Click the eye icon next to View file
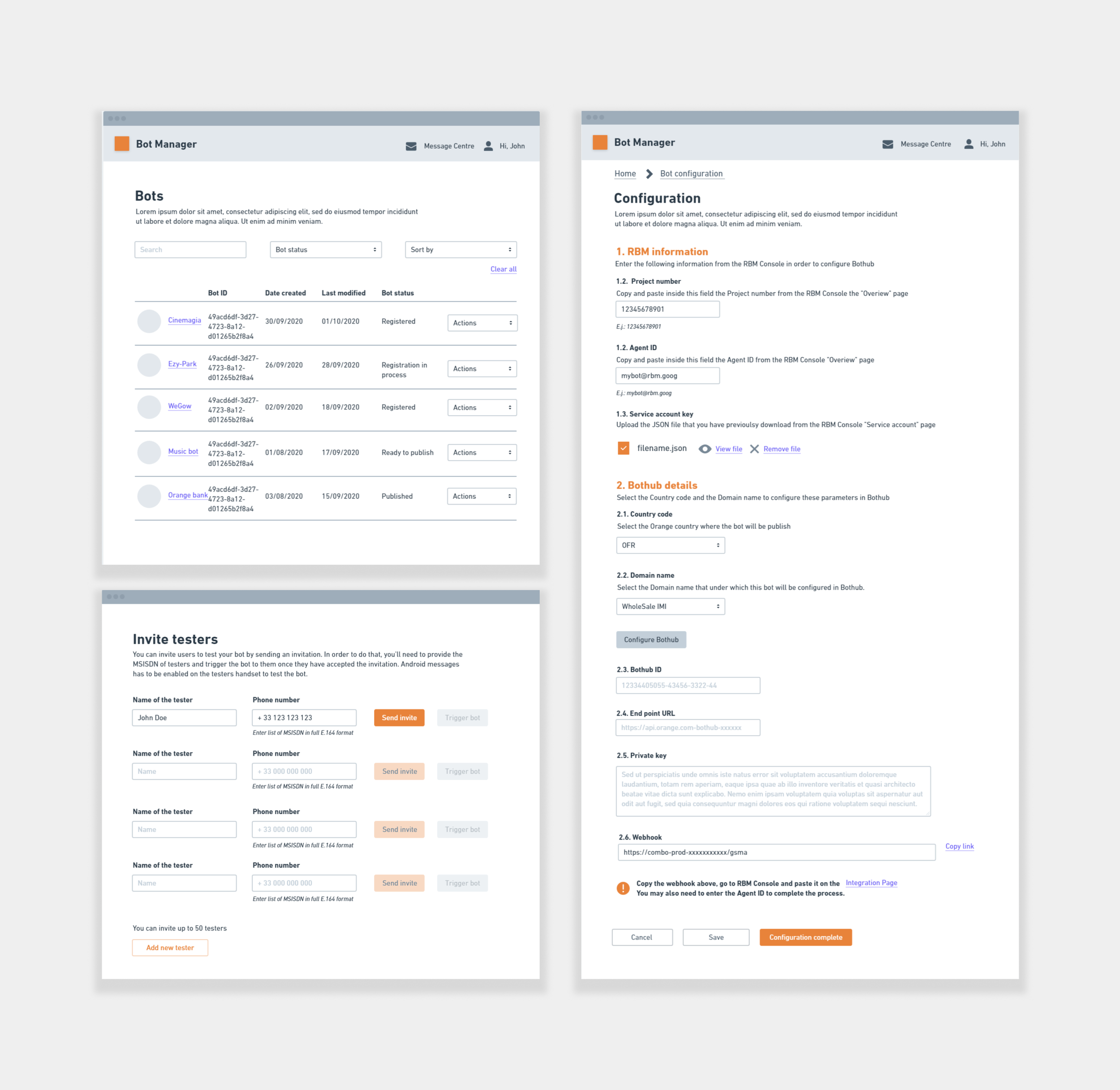1120x1090 pixels. [705, 449]
